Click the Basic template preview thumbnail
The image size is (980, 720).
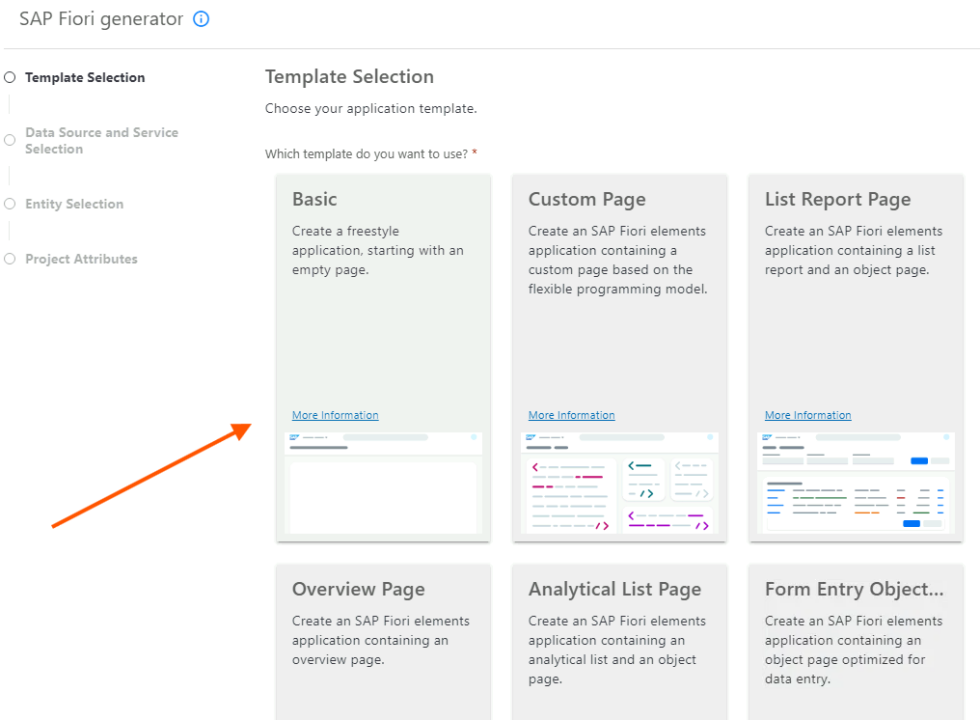tap(383, 482)
